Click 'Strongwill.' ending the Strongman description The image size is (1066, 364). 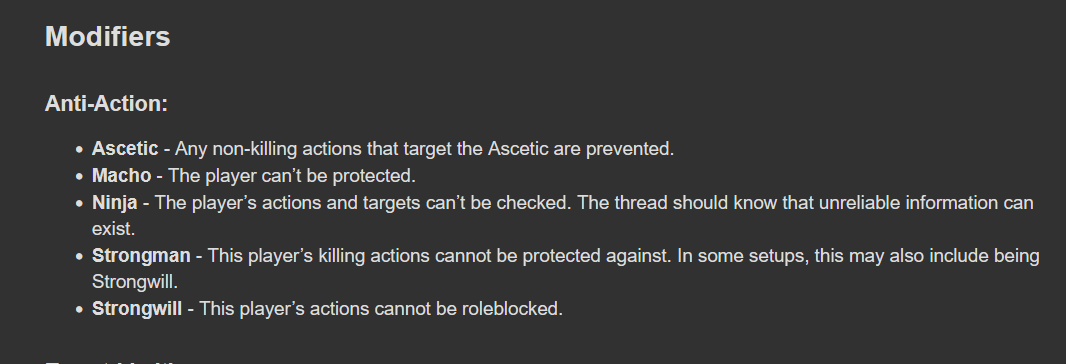[135, 282]
